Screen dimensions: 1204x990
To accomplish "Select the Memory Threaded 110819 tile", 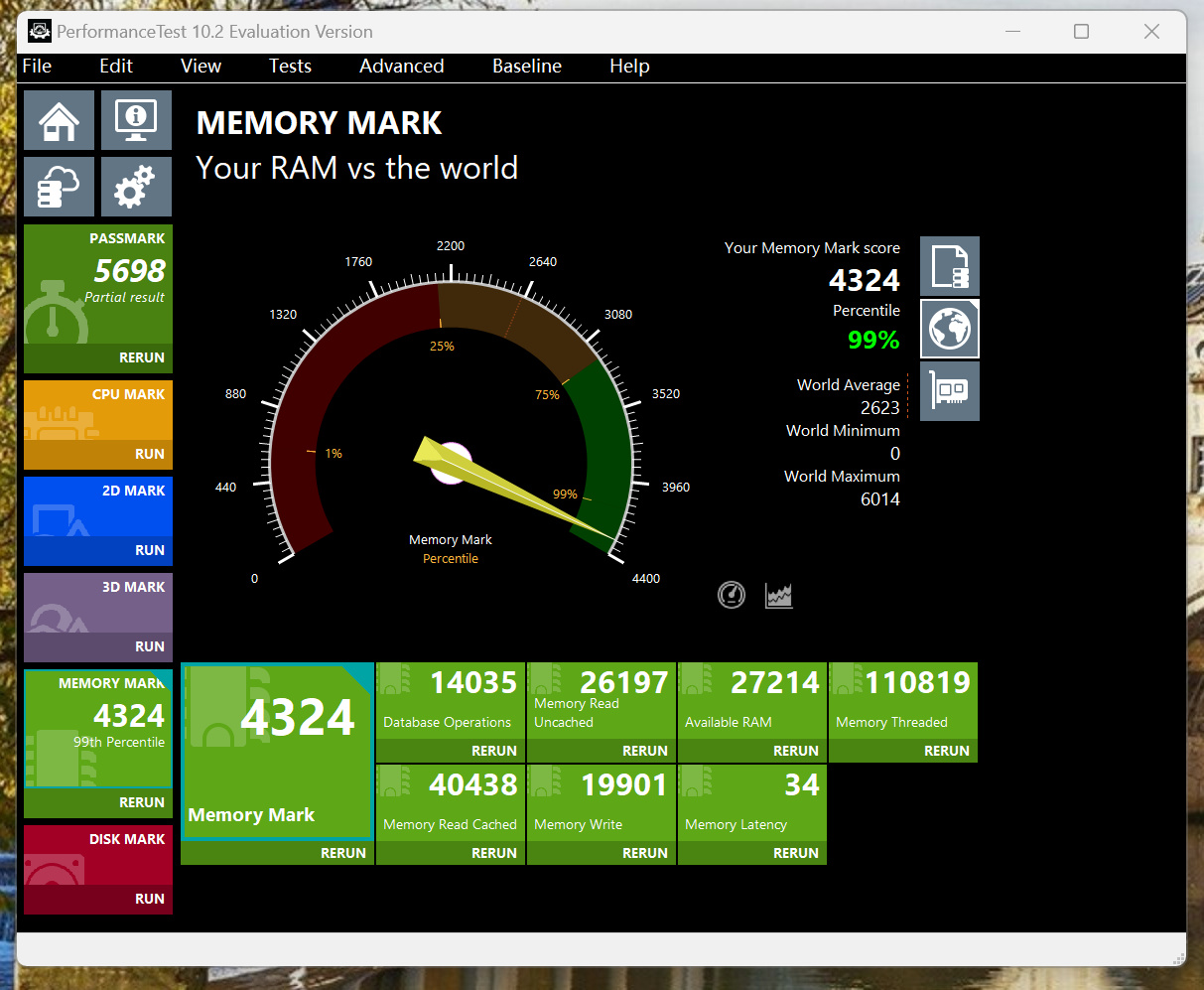I will click(x=903, y=701).
